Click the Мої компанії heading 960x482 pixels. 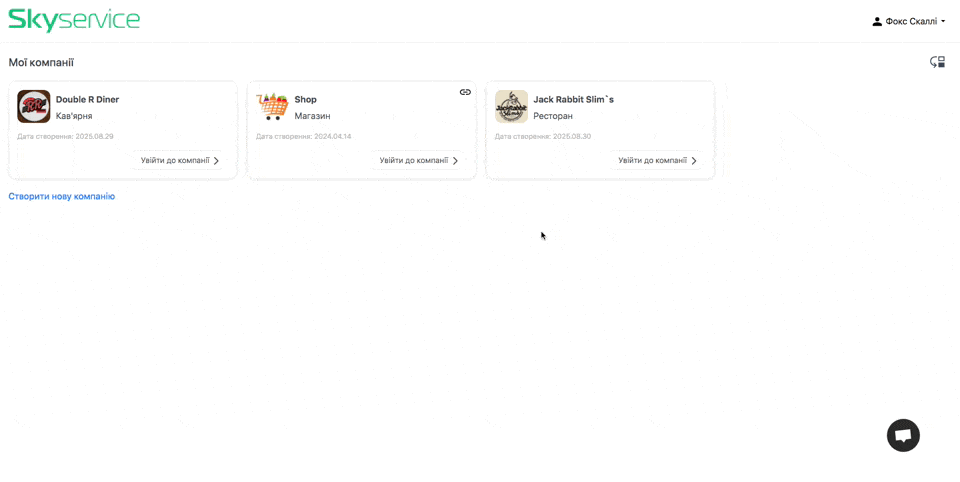coord(41,62)
